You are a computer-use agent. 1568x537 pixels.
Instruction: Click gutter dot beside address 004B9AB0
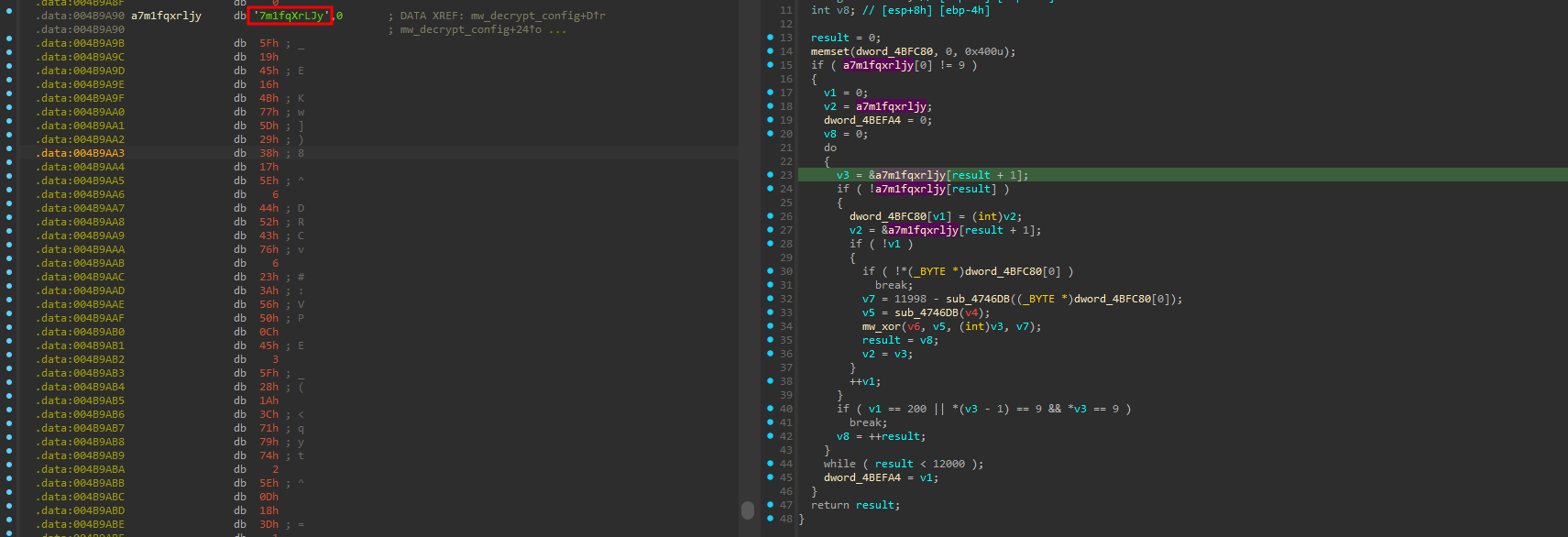click(9, 332)
